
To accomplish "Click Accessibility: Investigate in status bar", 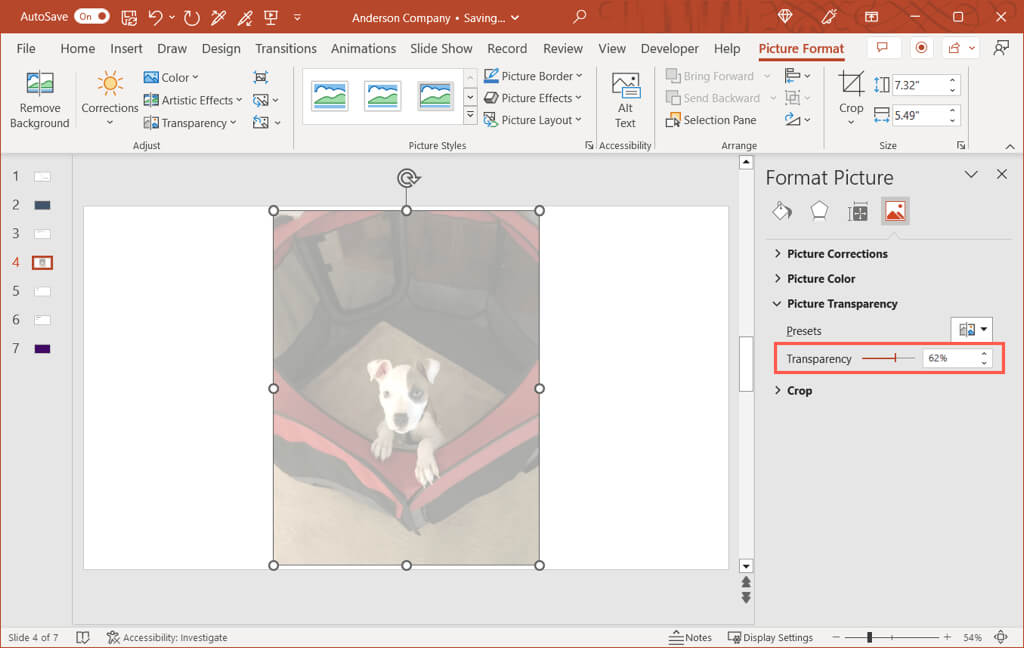I will coord(168,637).
